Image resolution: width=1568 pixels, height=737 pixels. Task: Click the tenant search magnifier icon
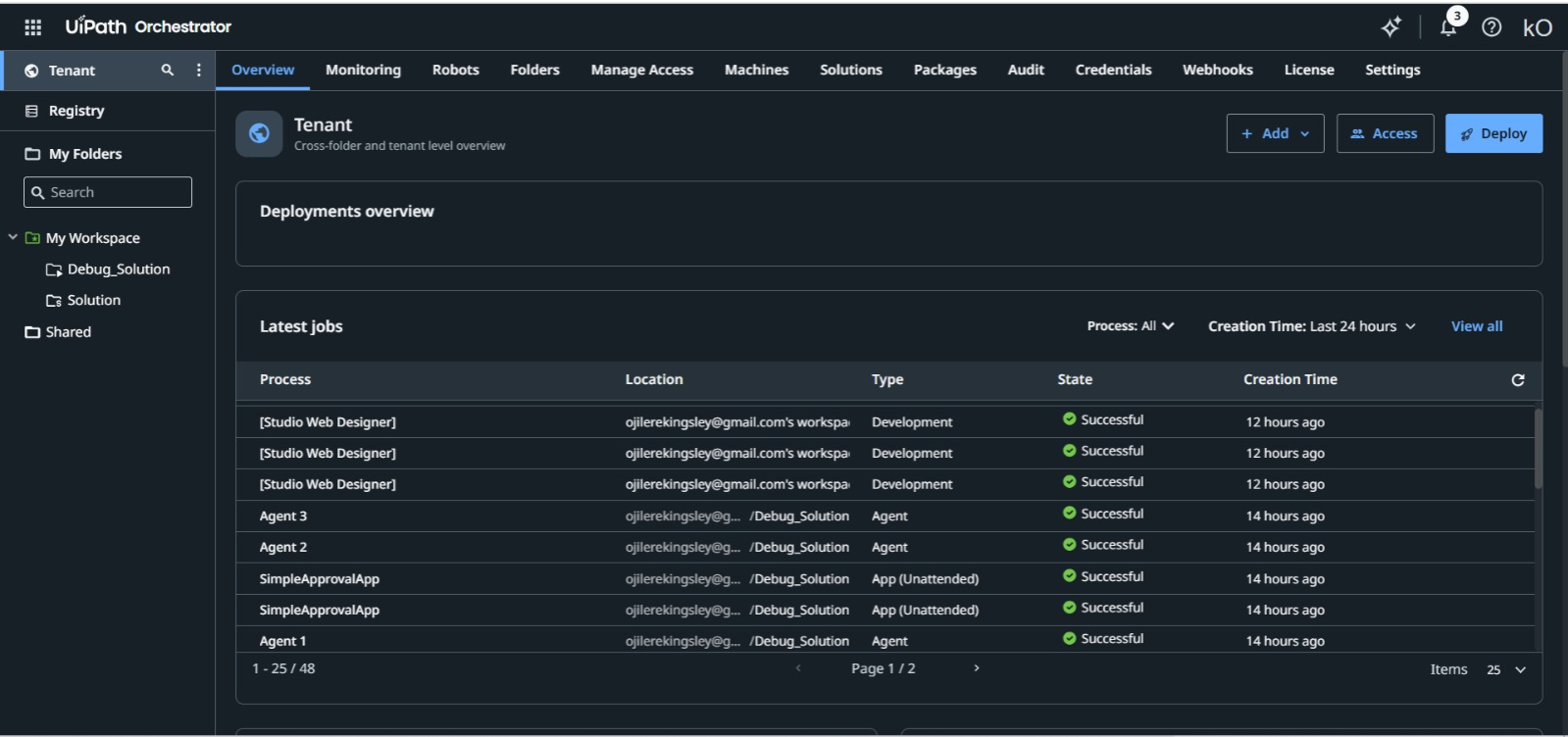pos(168,70)
